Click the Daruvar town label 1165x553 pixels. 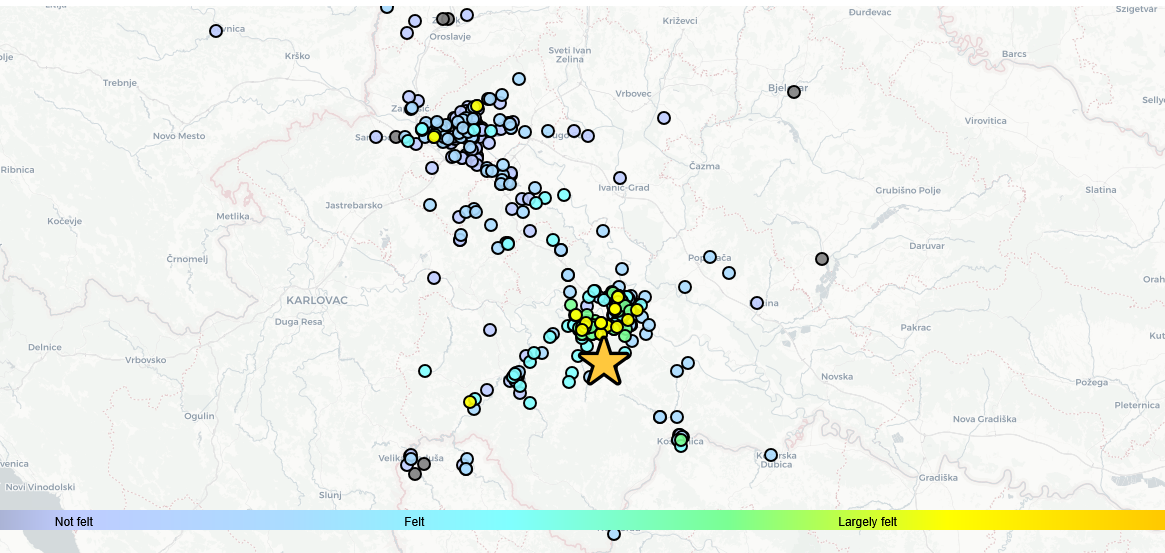click(927, 246)
